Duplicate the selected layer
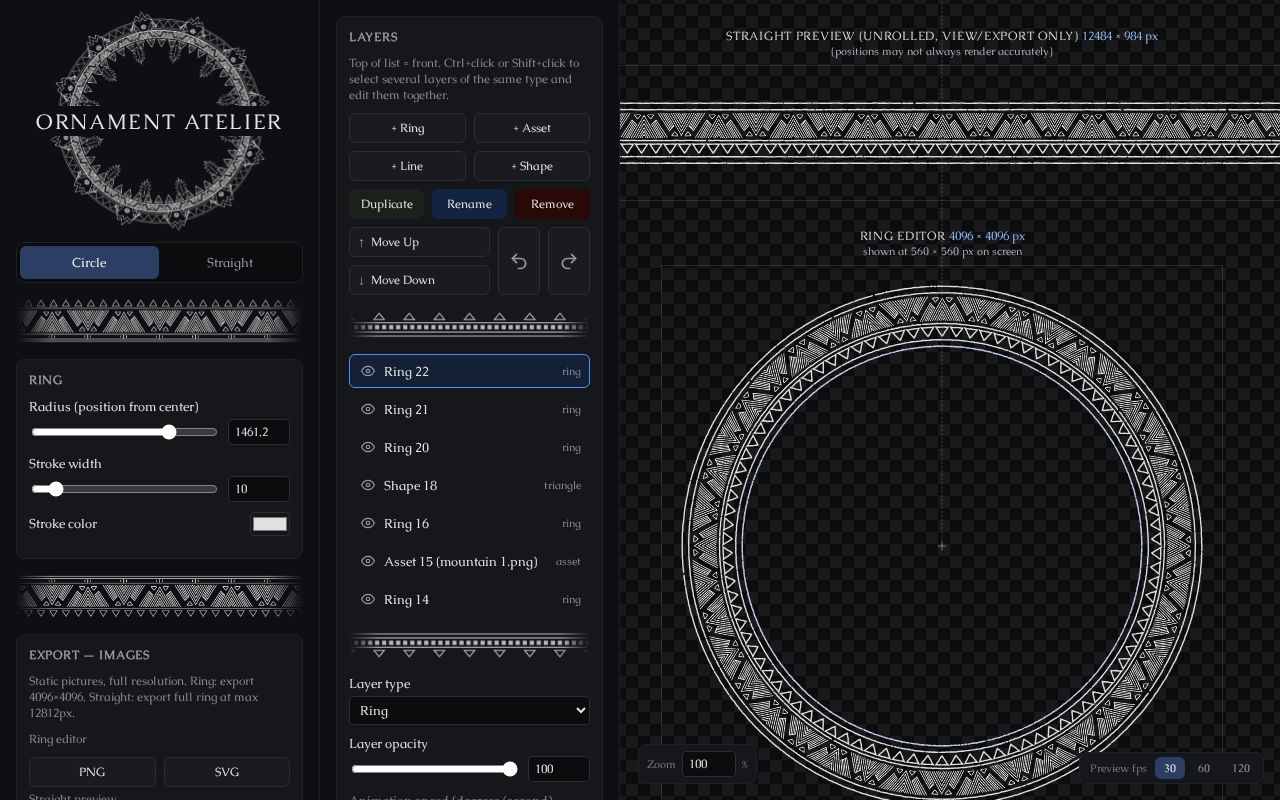The height and width of the screenshot is (800, 1280). (x=387, y=204)
